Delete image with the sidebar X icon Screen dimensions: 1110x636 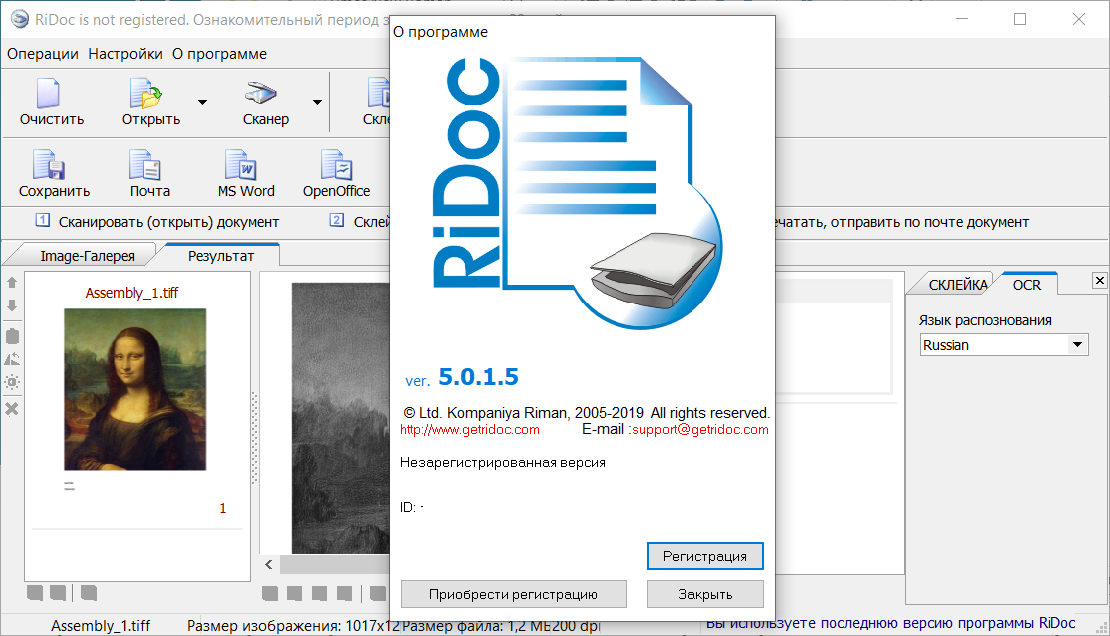click(x=12, y=408)
